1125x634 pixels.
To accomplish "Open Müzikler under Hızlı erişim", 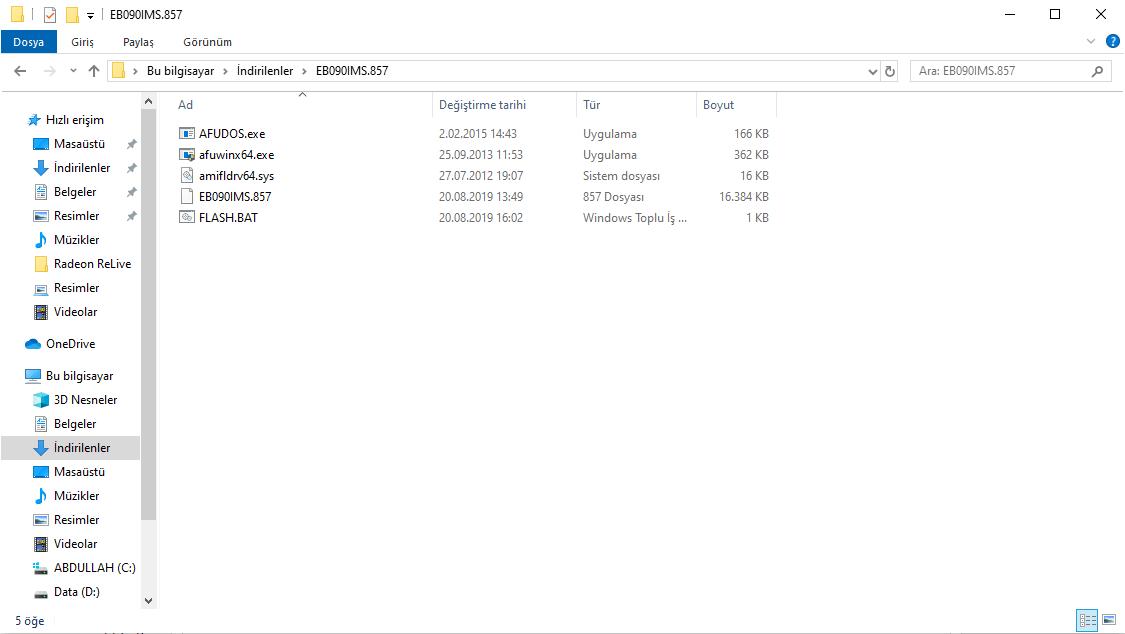I will (x=76, y=240).
